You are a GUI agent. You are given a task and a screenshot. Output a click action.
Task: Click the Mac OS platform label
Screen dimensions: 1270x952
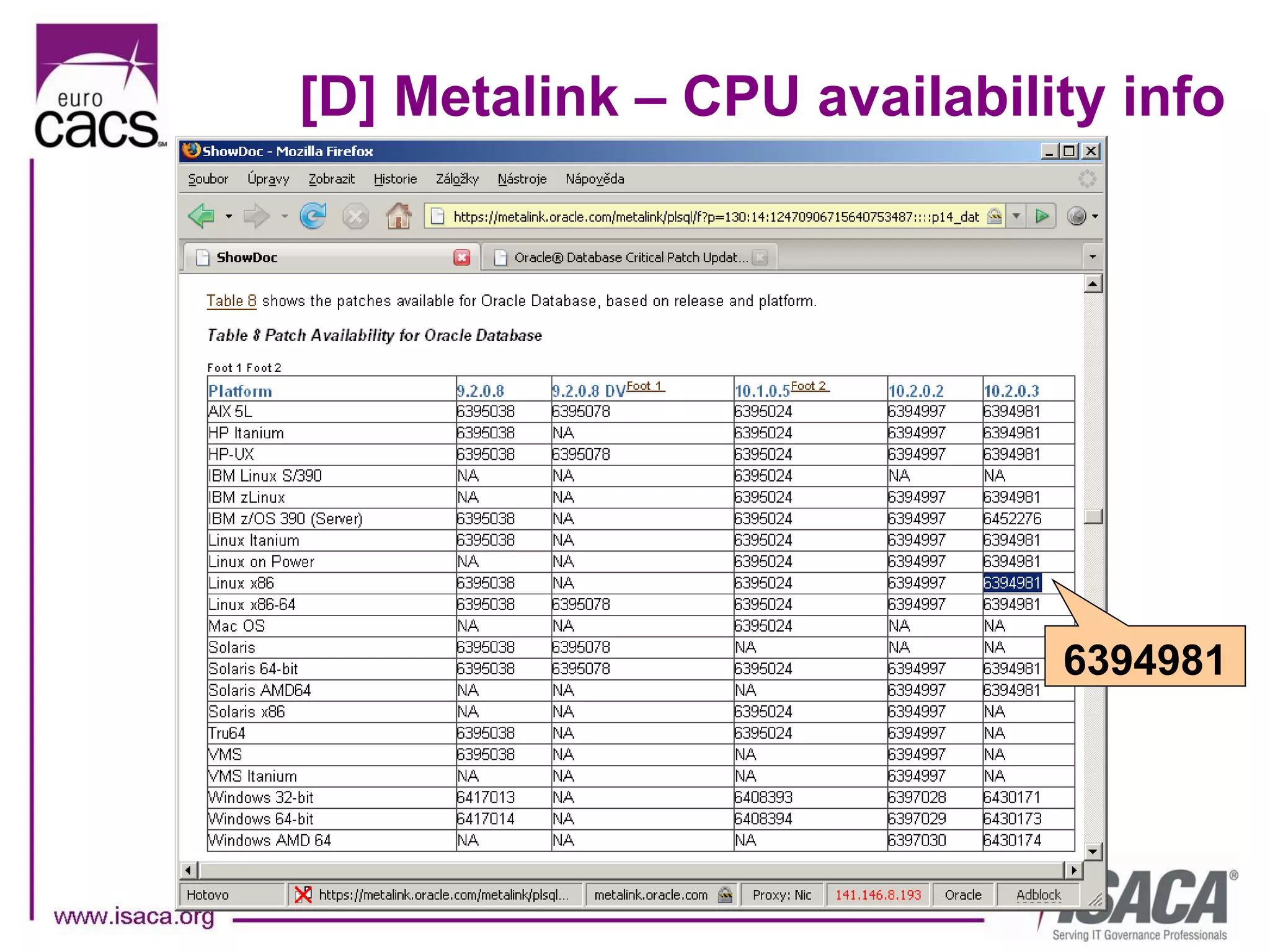pyautogui.click(x=236, y=626)
